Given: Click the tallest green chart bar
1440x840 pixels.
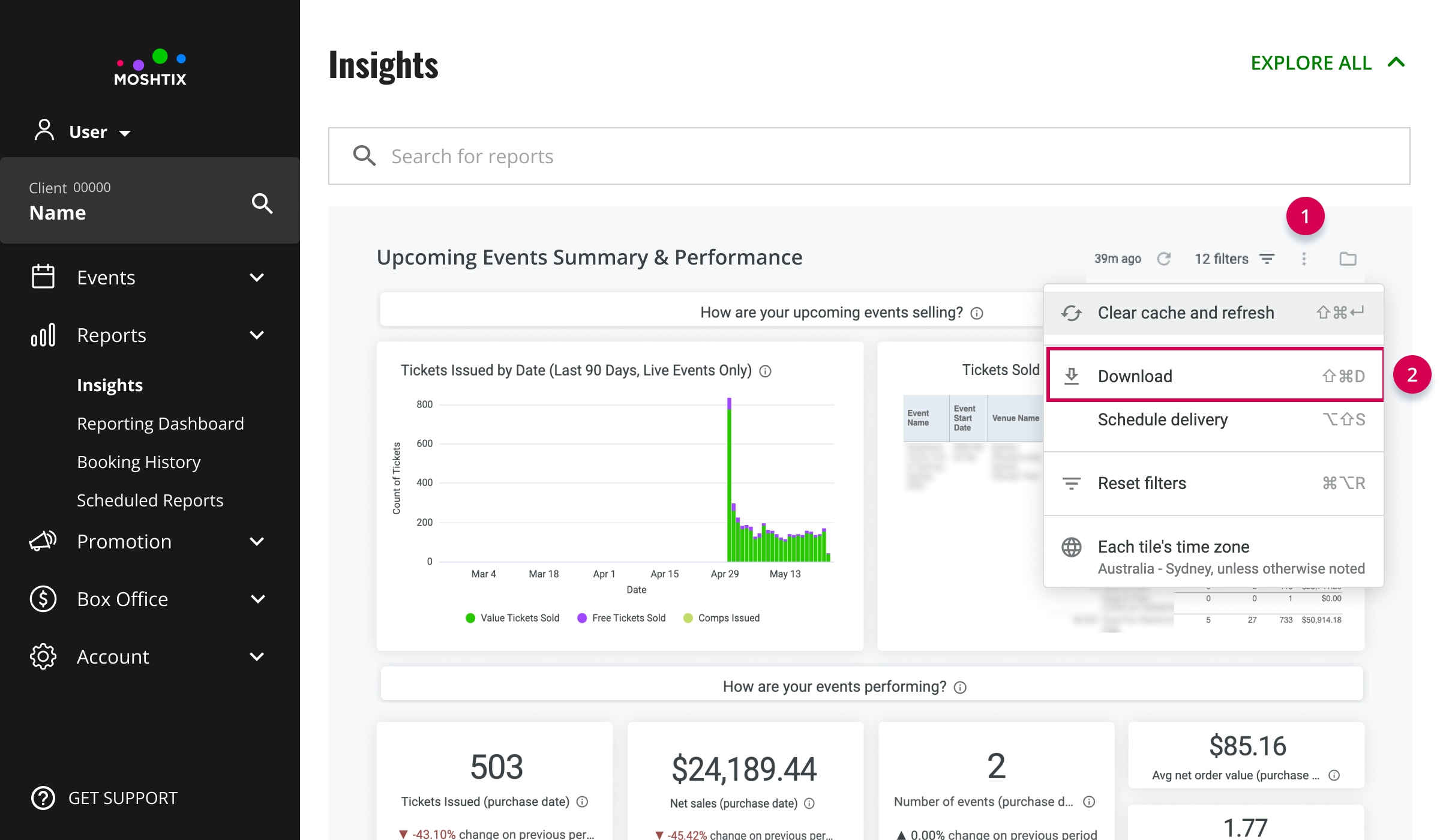Looking at the screenshot, I should click(729, 485).
